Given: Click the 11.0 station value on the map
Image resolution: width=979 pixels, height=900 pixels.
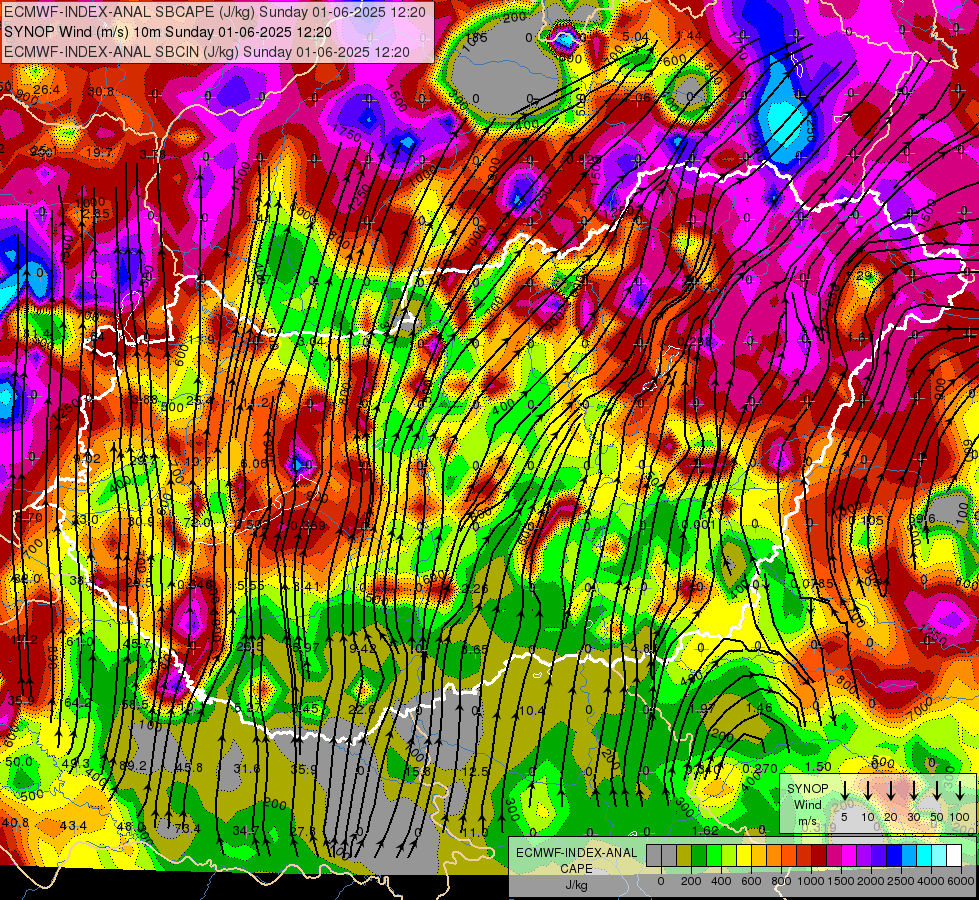Looking at the screenshot, I should coord(475,833).
